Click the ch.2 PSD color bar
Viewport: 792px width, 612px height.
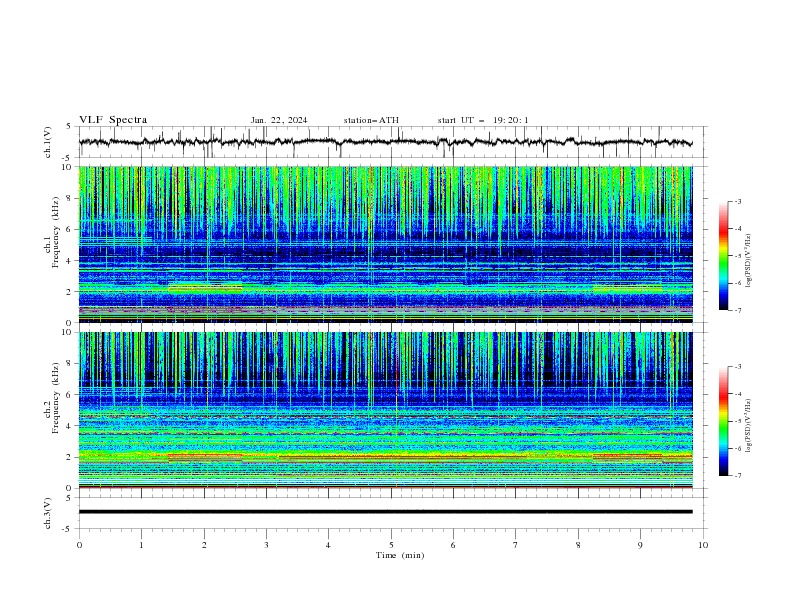pyautogui.click(x=724, y=421)
